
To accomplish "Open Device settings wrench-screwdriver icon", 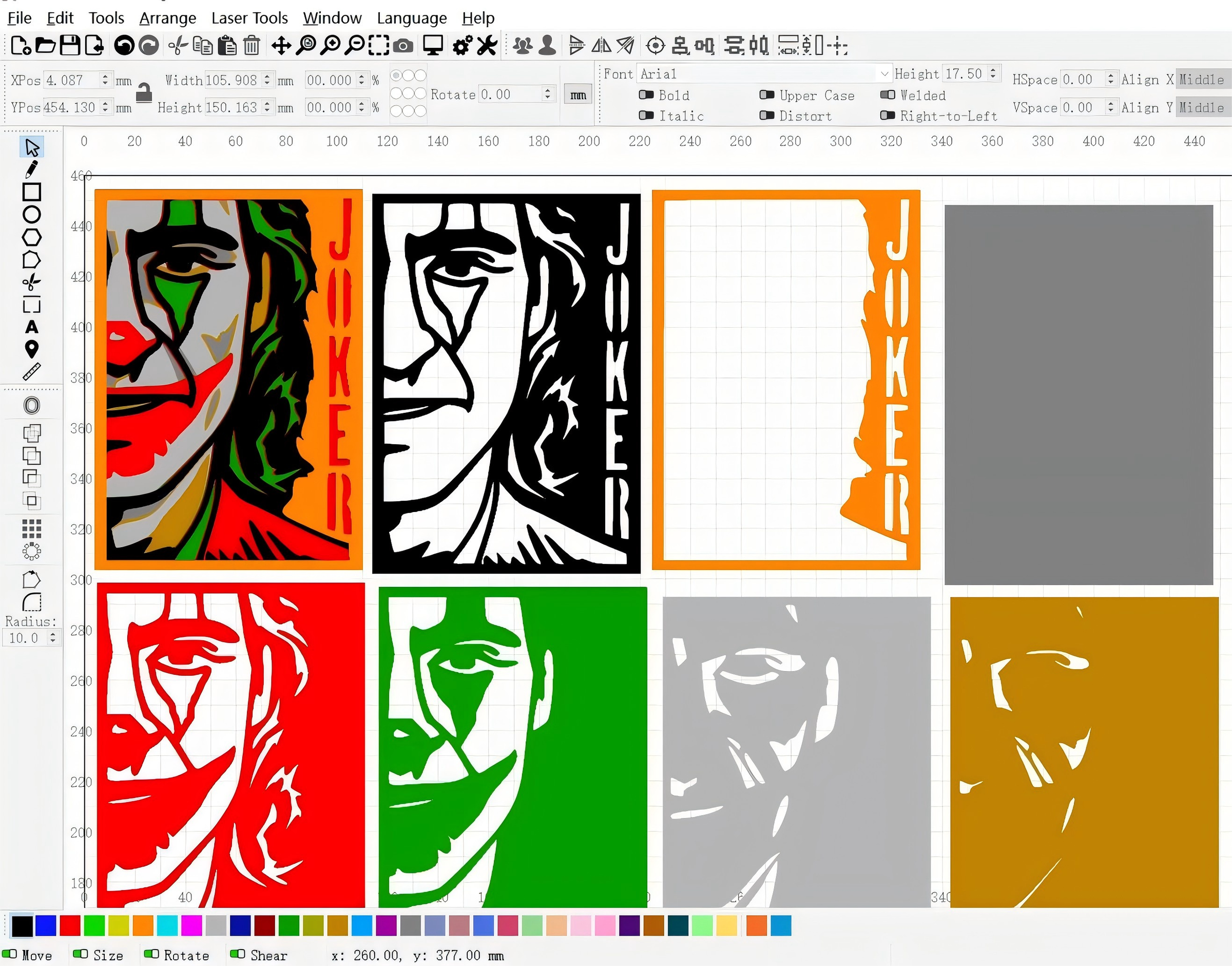I will (x=487, y=45).
